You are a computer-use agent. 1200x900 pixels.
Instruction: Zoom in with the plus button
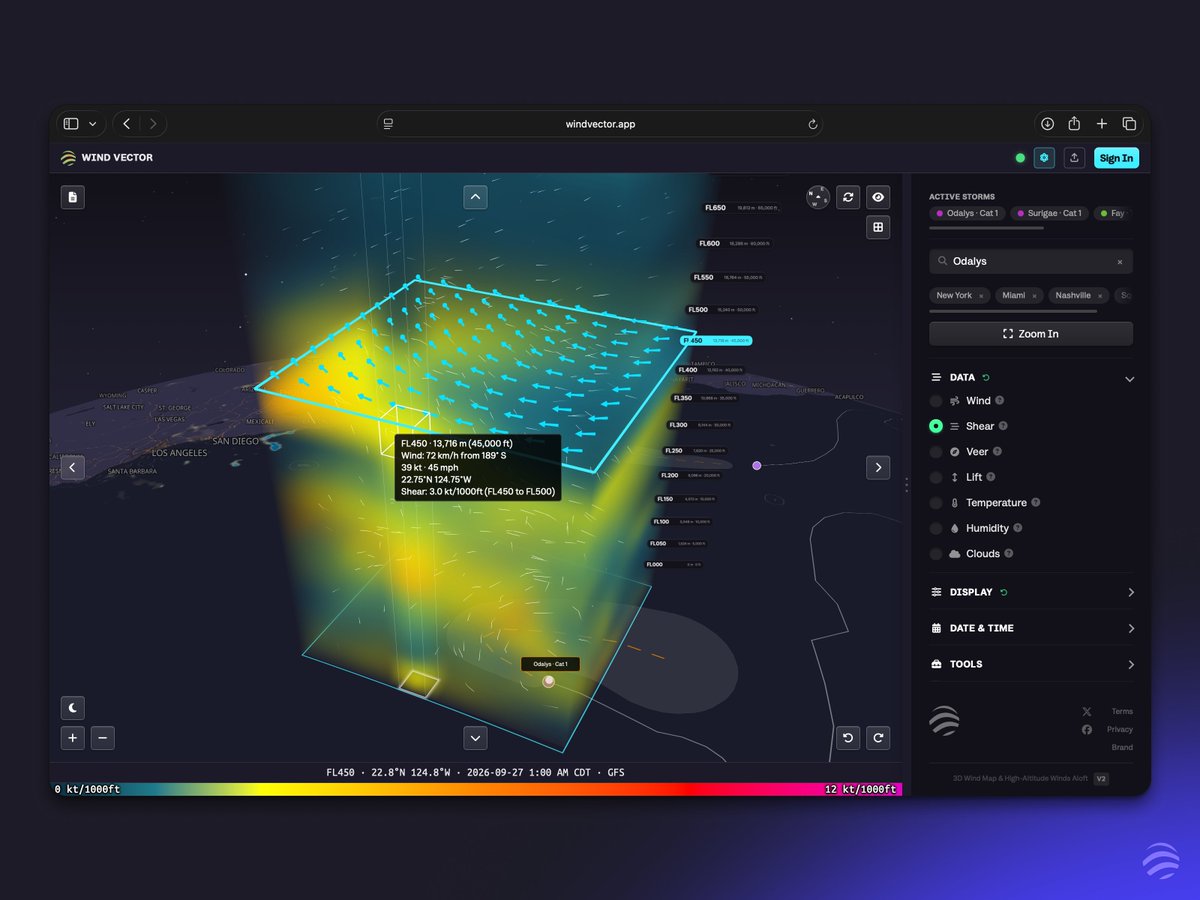click(73, 738)
